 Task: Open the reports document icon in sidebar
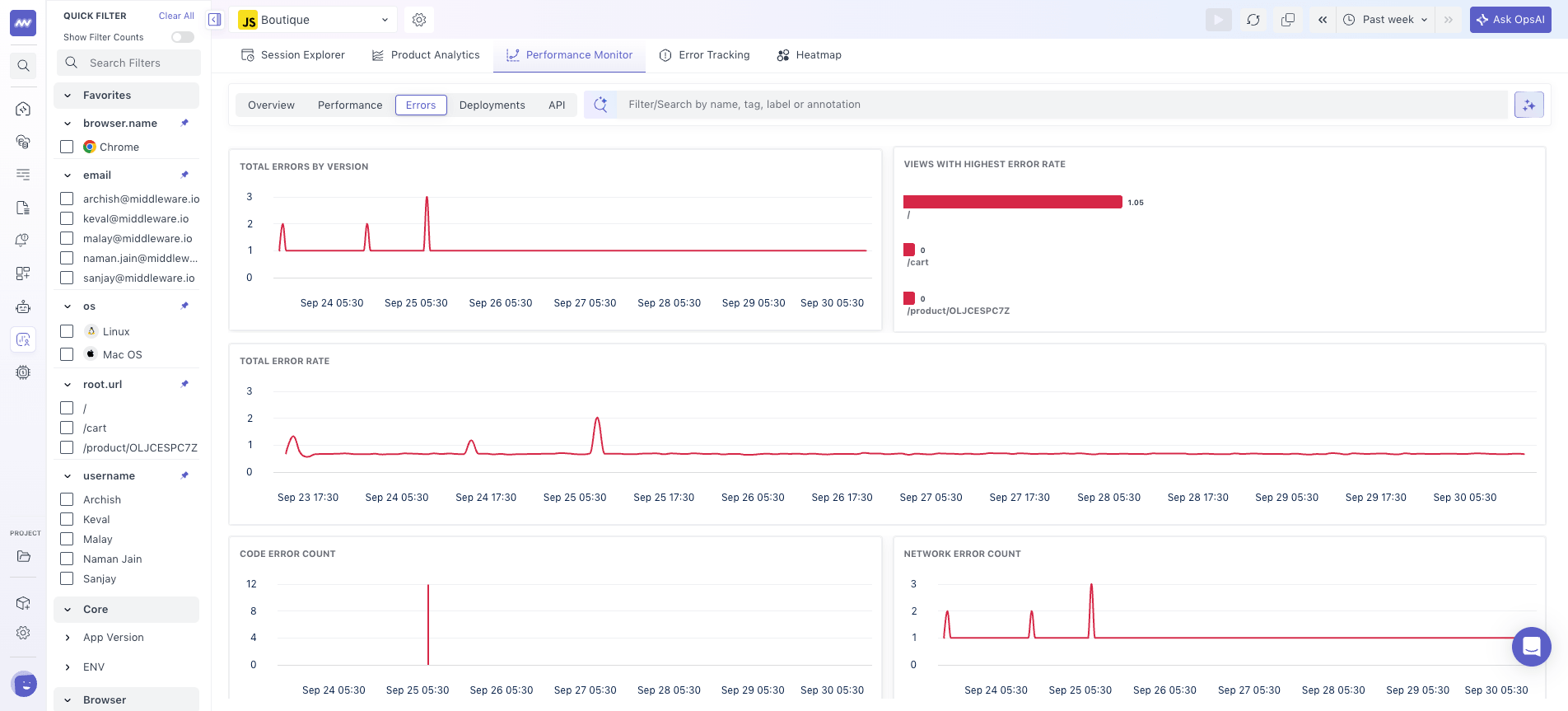pyautogui.click(x=23, y=208)
